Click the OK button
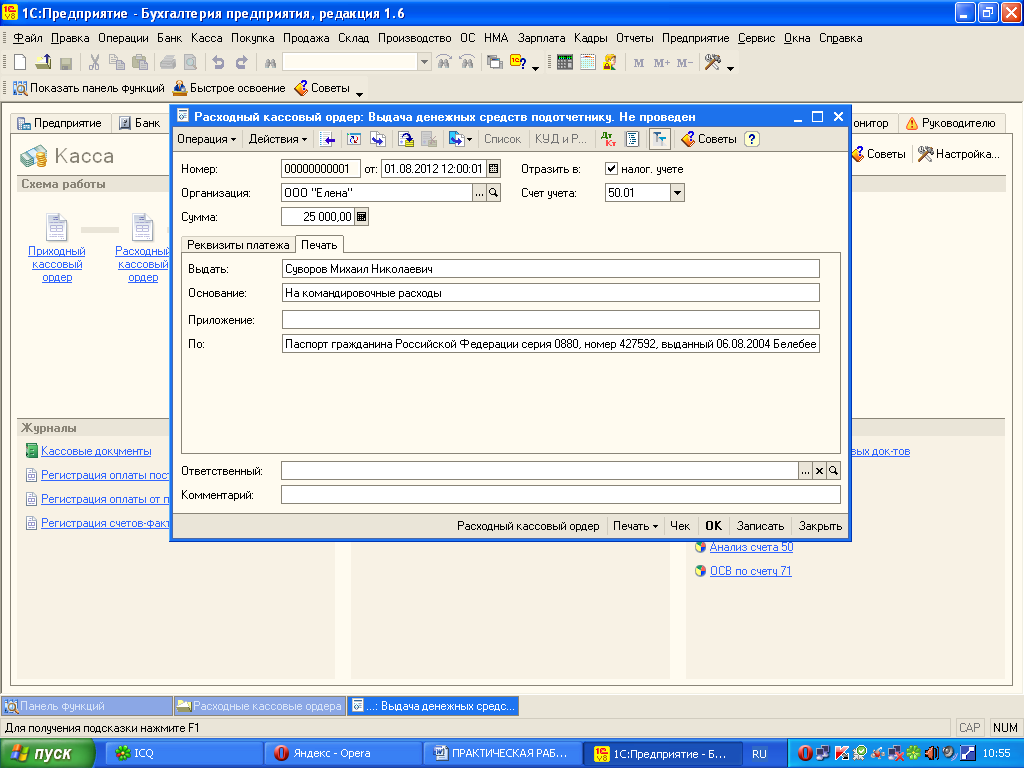This screenshot has width=1024, height=768. tap(713, 526)
